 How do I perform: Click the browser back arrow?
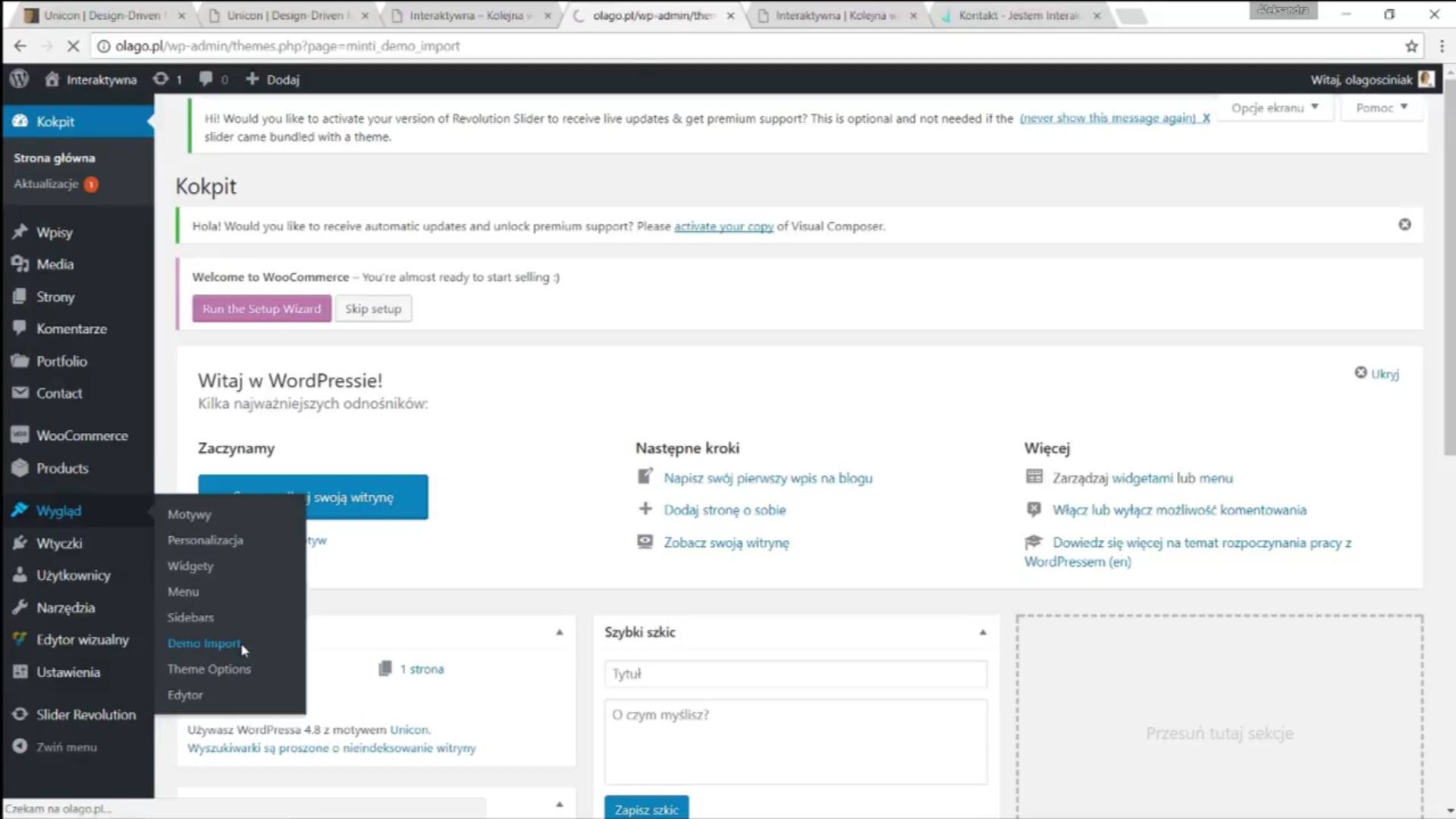20,46
